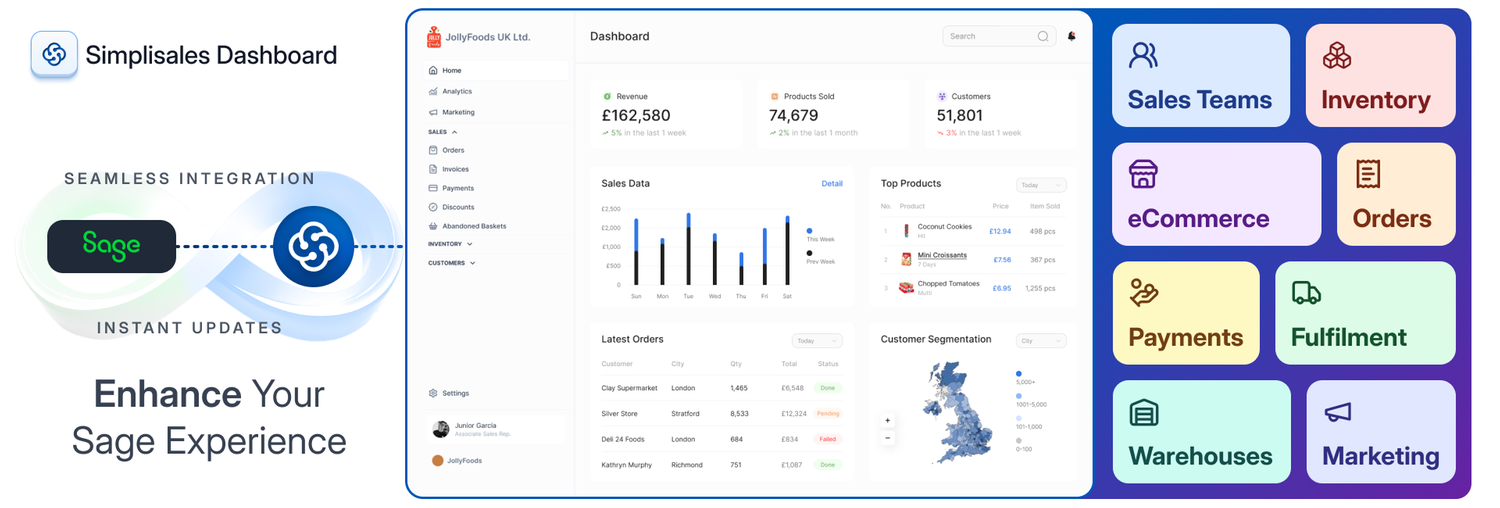The height and width of the screenshot is (508, 1500).
Task: Zoom out on the map with minus
Action: [888, 438]
